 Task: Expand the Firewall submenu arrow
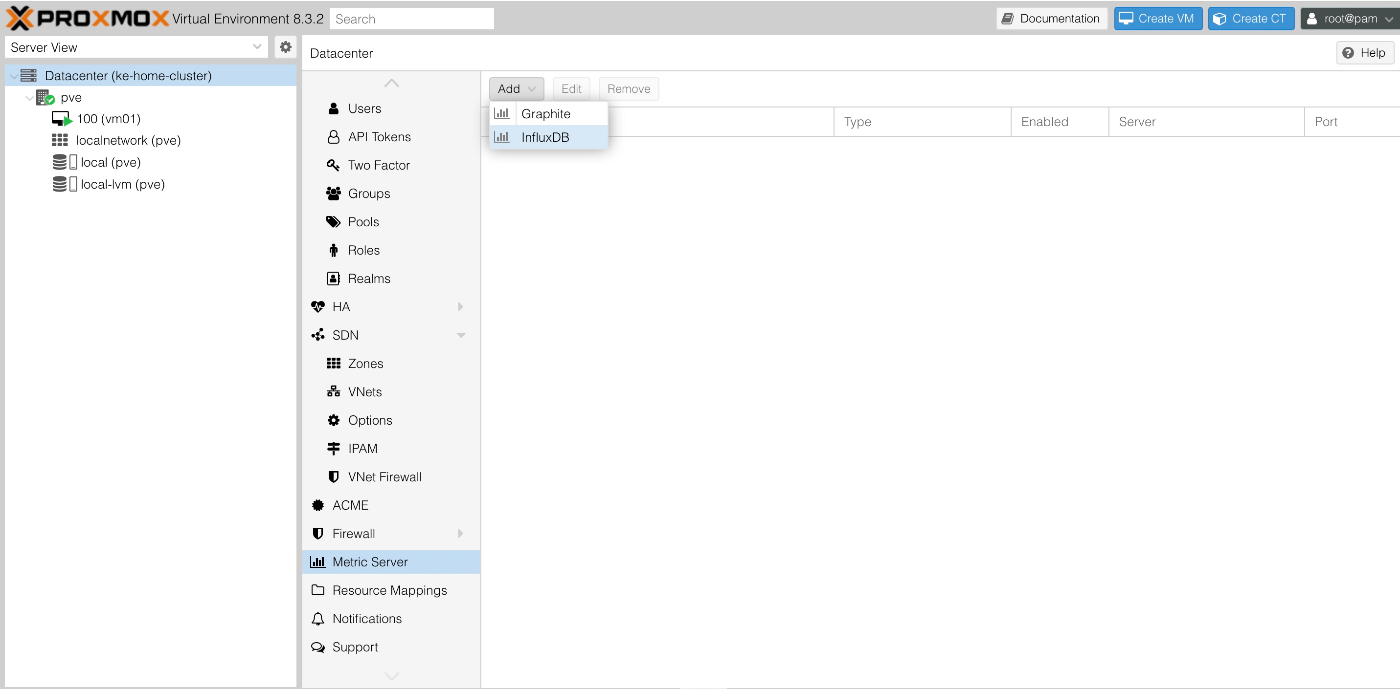tap(461, 534)
